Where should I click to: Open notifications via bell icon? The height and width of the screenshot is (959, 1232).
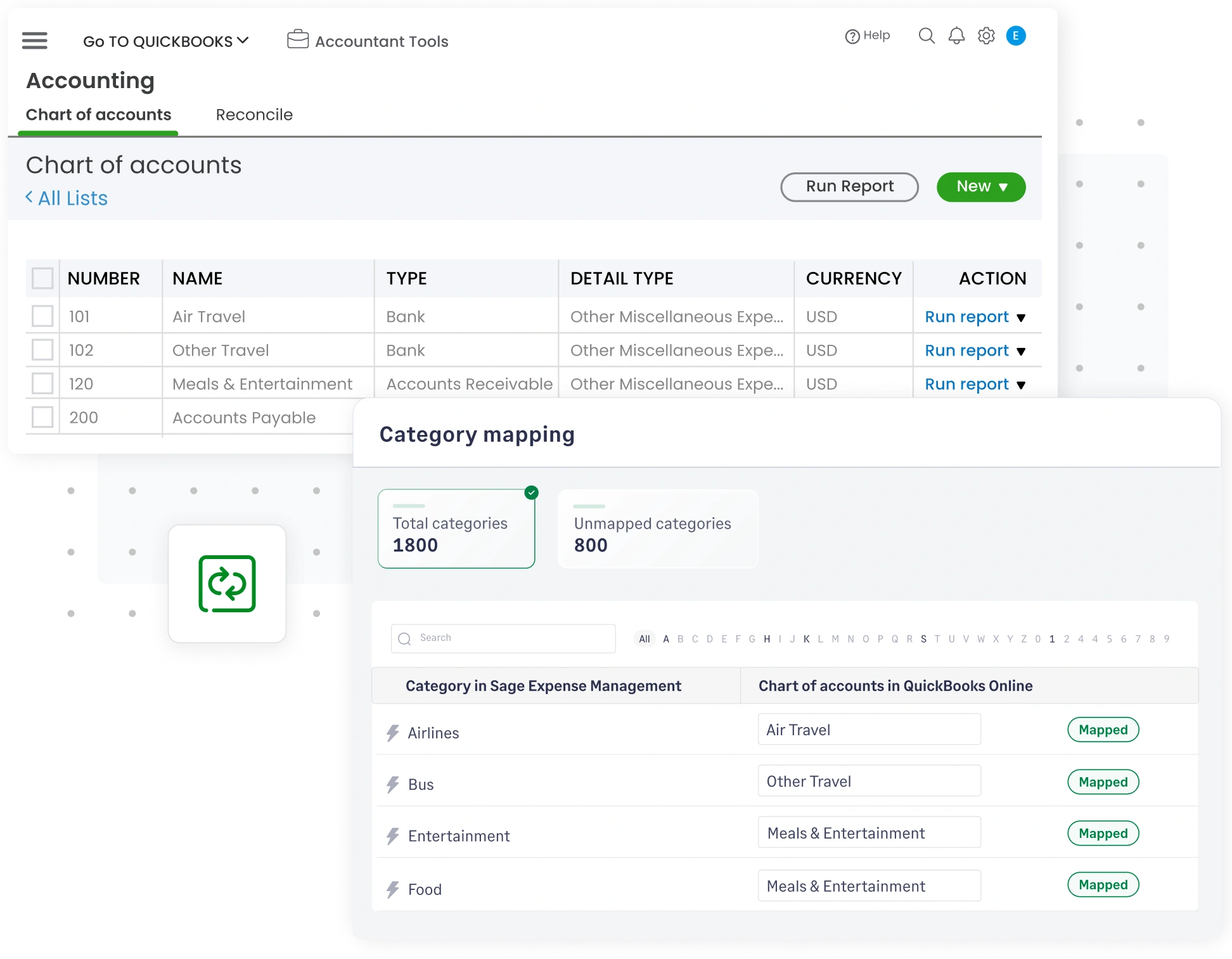point(956,36)
